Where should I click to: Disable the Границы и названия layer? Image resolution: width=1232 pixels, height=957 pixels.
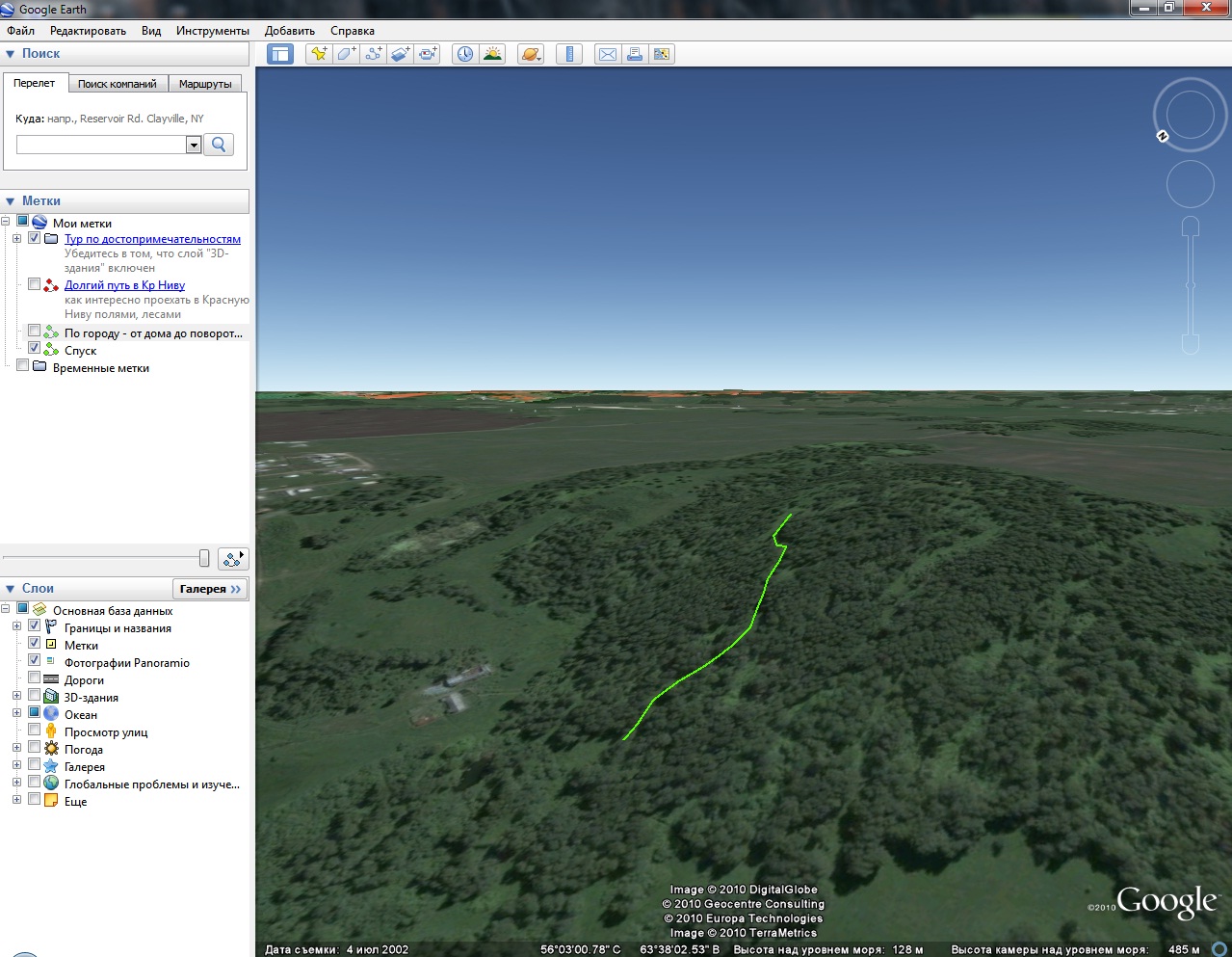[35, 625]
